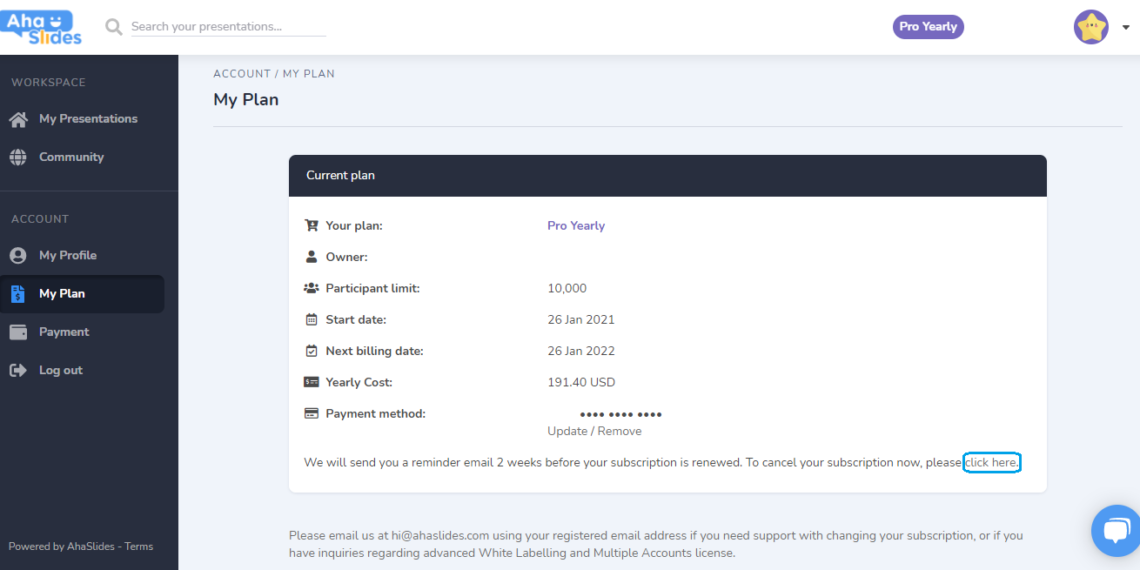The image size is (1140, 570).
Task: Focus the Search your presentations field
Action: [x=228, y=27]
